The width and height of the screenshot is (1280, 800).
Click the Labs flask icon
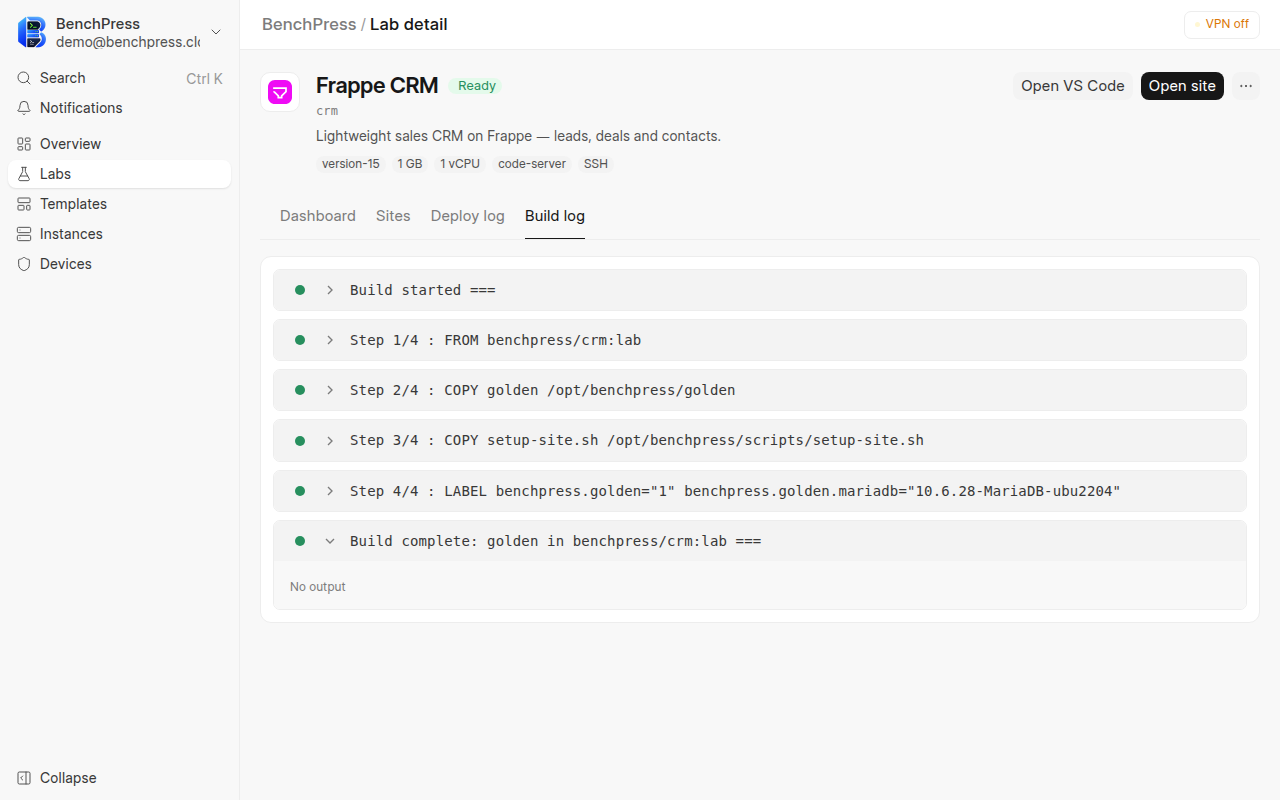24,174
